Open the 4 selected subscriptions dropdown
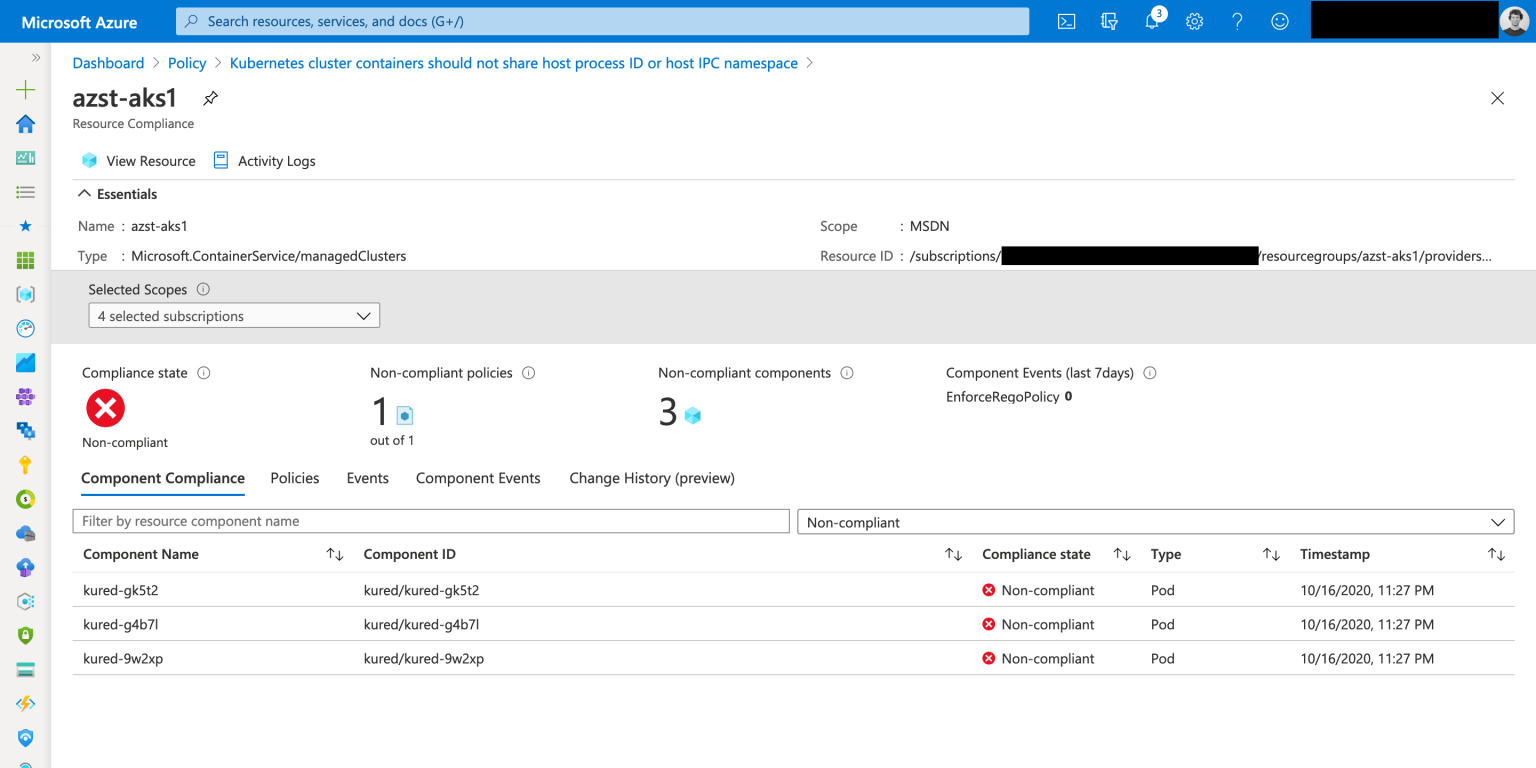This screenshot has height=768, width=1536. click(234, 316)
